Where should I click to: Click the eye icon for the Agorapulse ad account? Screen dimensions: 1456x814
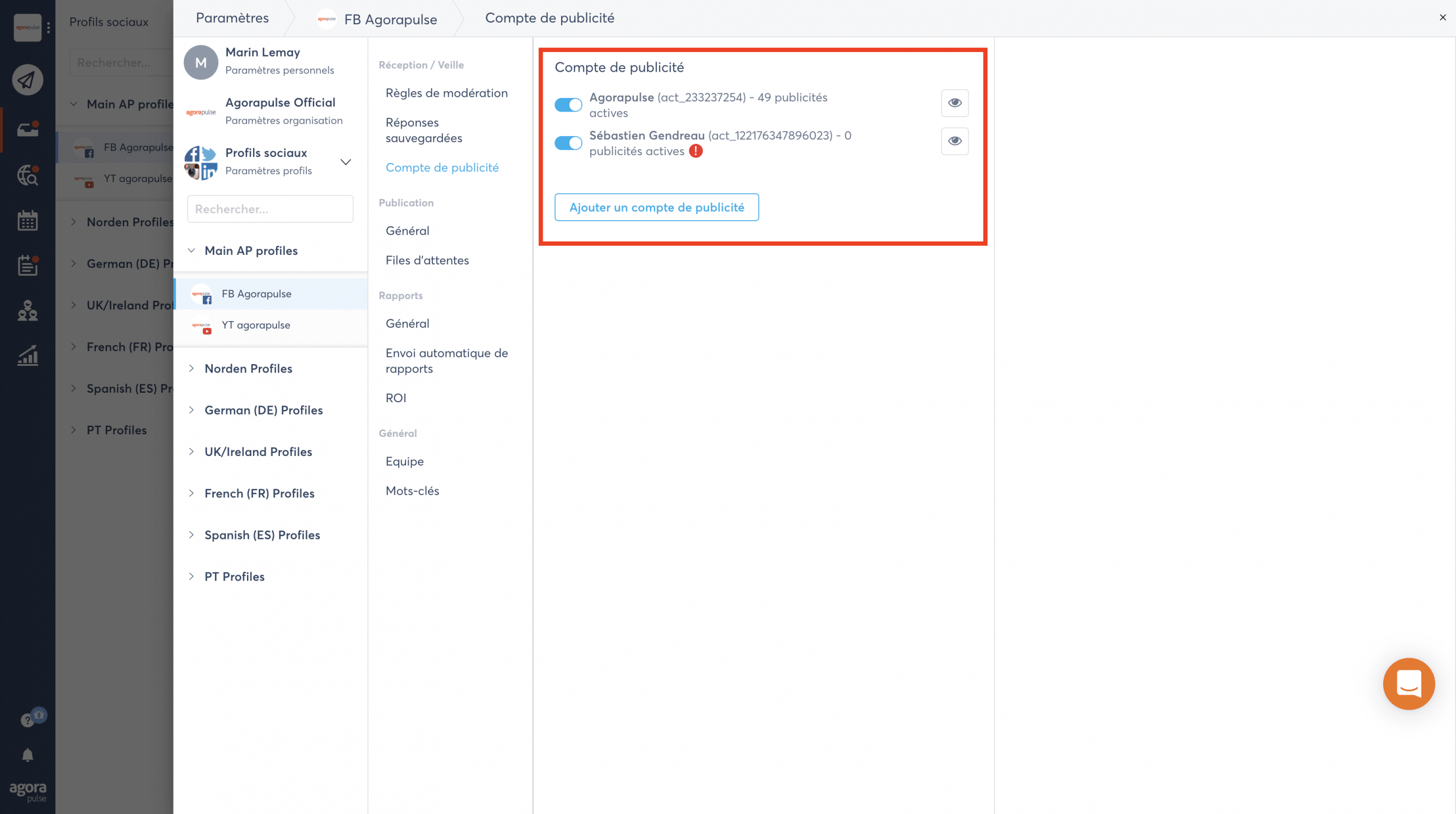tap(955, 103)
